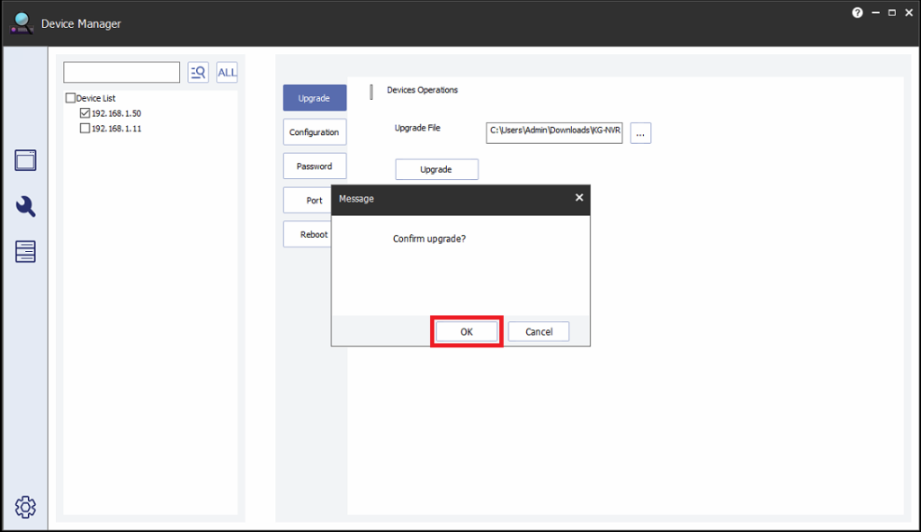Switch to the Password tab
The width and height of the screenshot is (922, 532).
pos(314,166)
